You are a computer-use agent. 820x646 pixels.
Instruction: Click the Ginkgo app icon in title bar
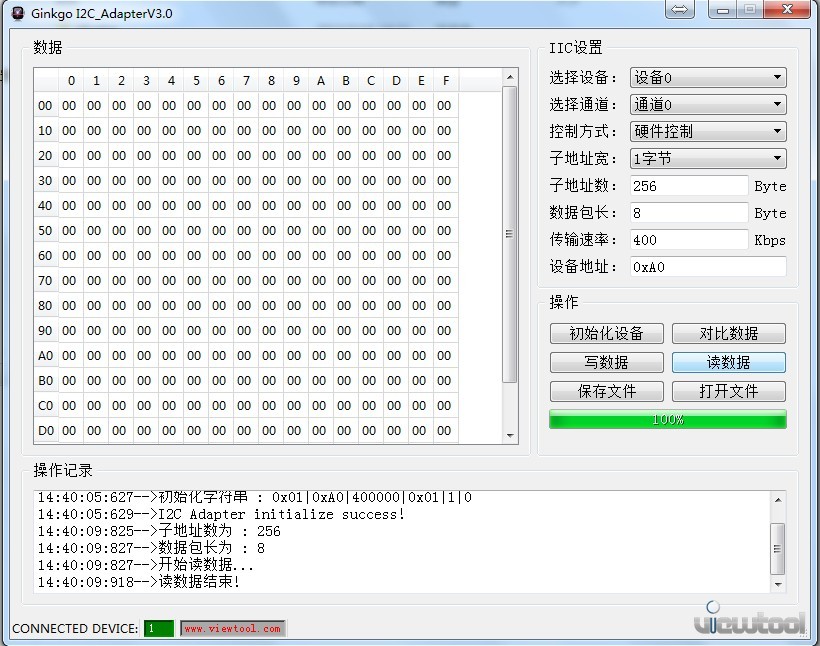(18, 13)
